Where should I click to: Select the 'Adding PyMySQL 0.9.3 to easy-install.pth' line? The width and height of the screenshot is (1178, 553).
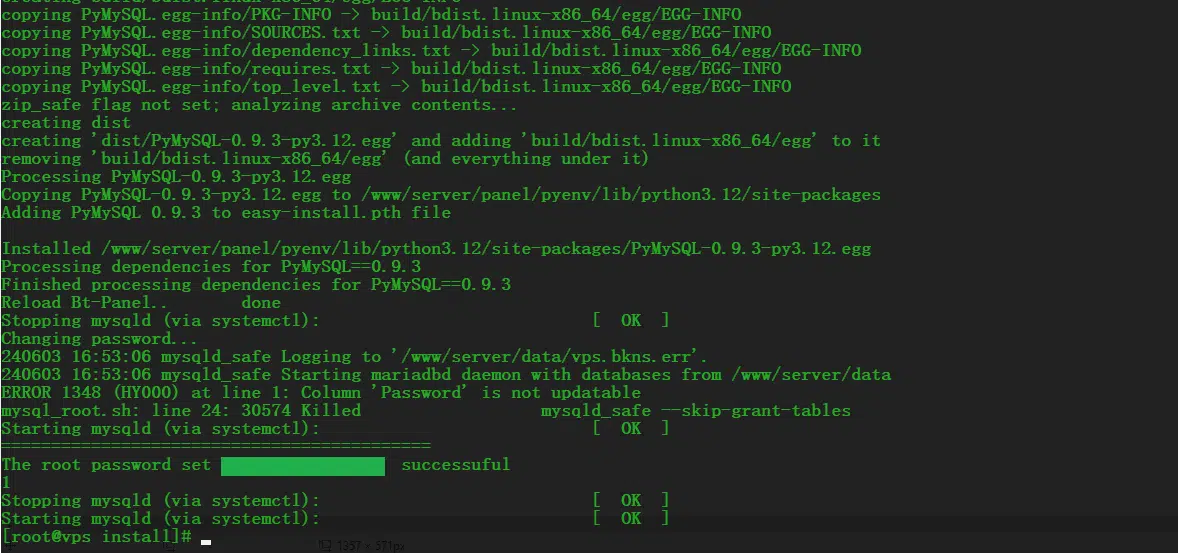226,213
